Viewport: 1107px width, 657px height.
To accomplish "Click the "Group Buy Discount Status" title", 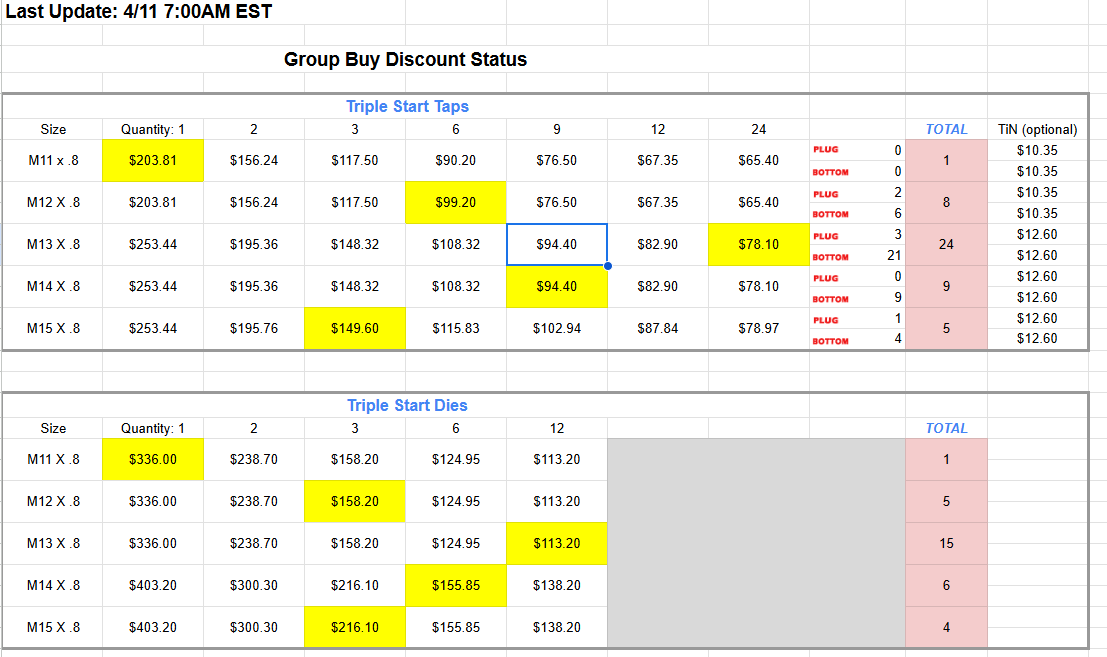I will point(405,59).
